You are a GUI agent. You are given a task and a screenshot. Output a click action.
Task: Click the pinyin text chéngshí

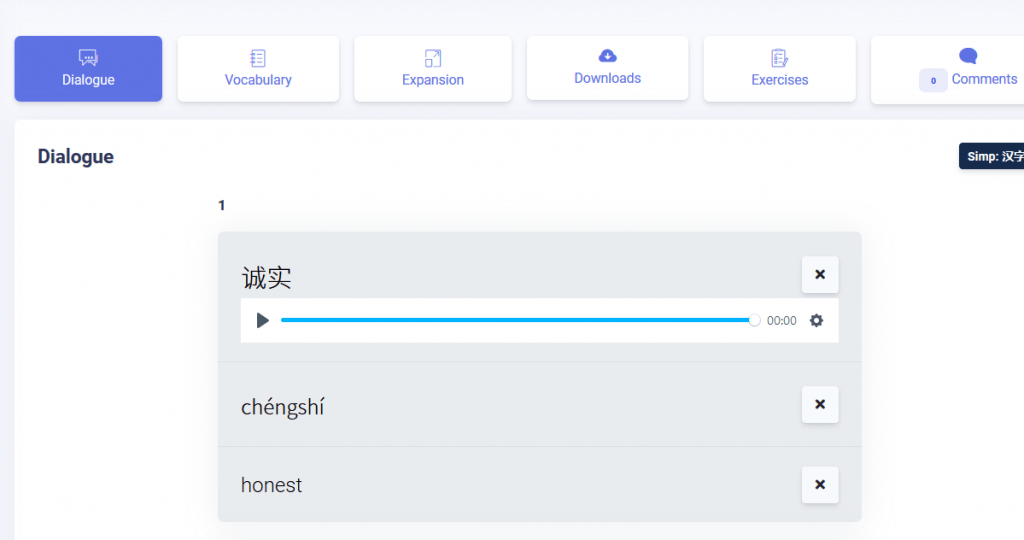pyautogui.click(x=283, y=407)
